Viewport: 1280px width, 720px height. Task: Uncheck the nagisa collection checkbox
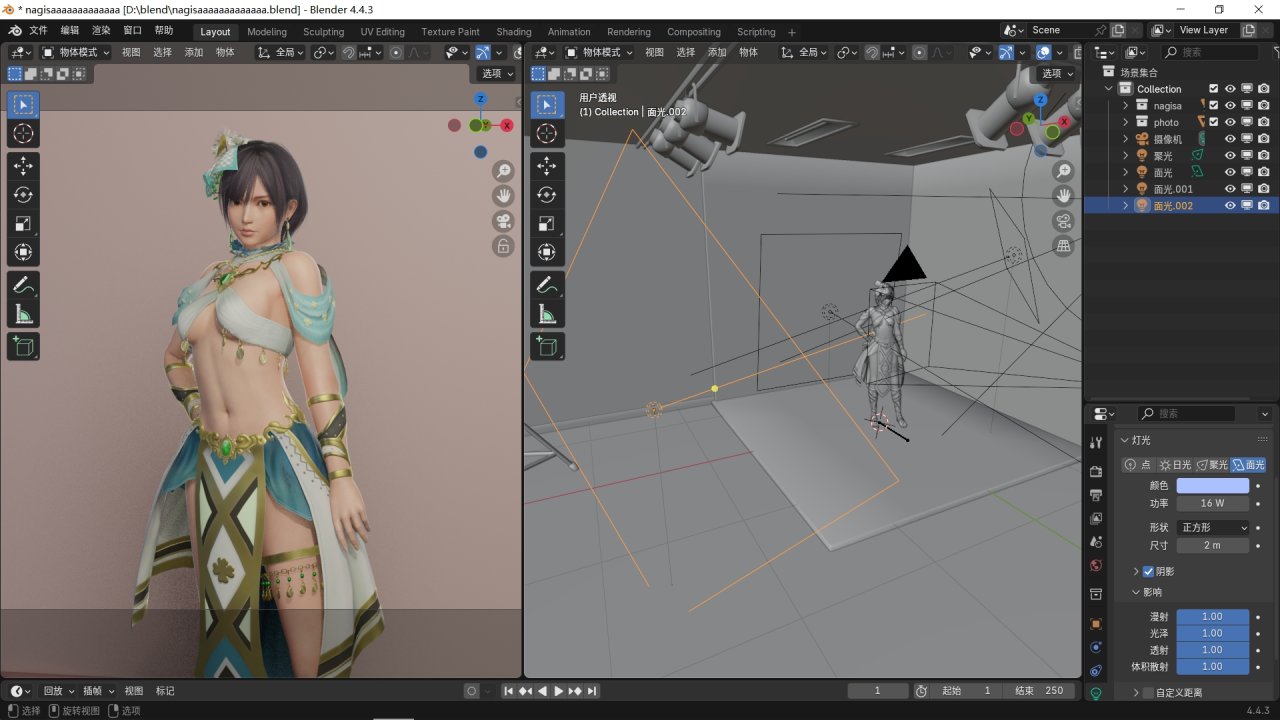pos(1213,105)
